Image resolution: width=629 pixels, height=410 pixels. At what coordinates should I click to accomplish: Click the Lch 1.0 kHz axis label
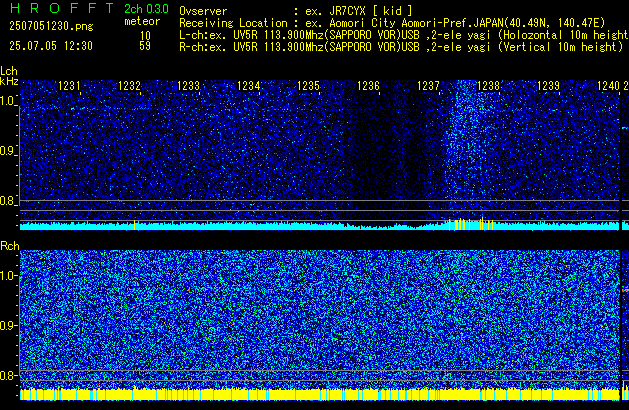[8, 101]
